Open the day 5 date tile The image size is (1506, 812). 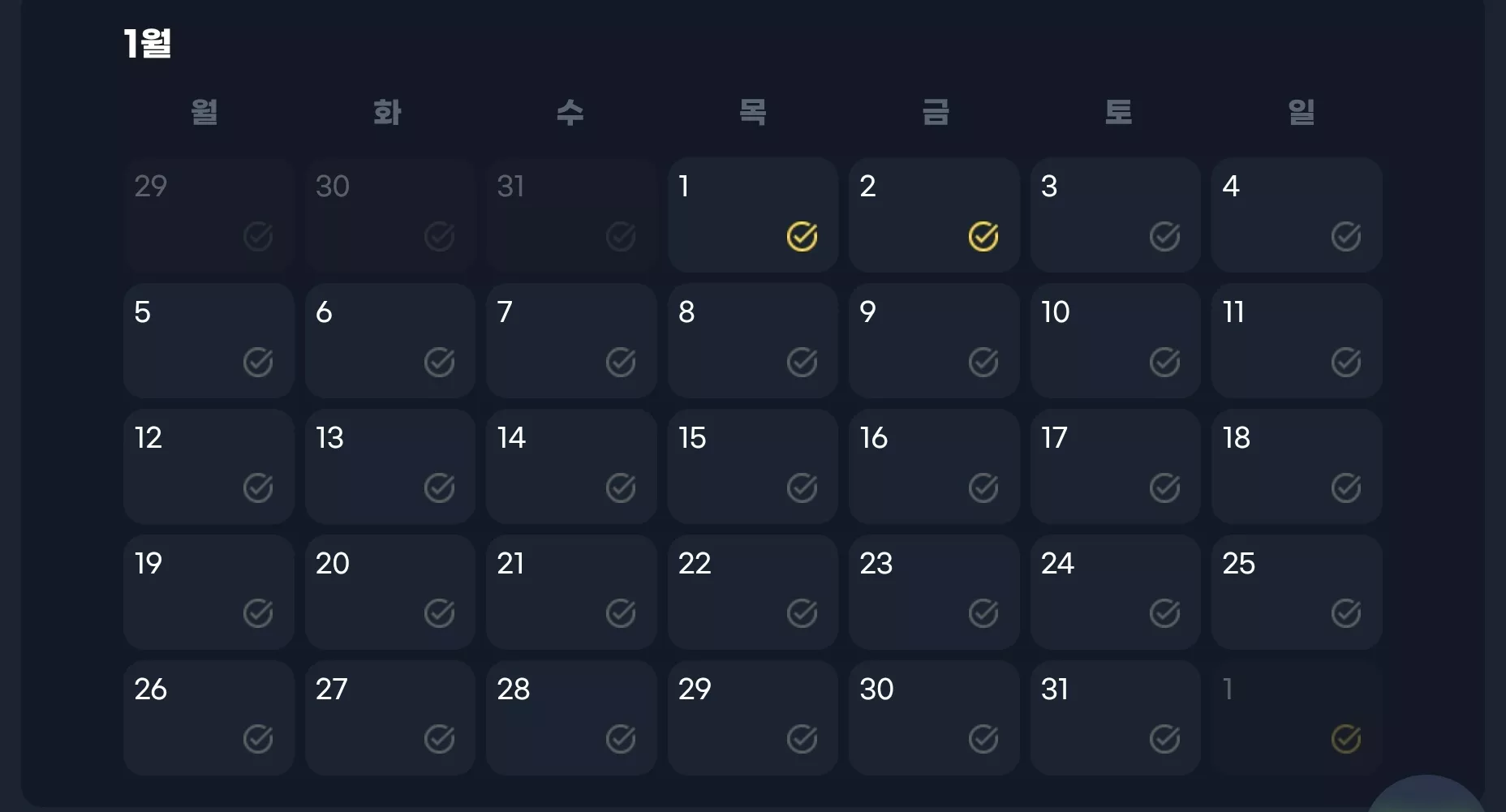[209, 341]
